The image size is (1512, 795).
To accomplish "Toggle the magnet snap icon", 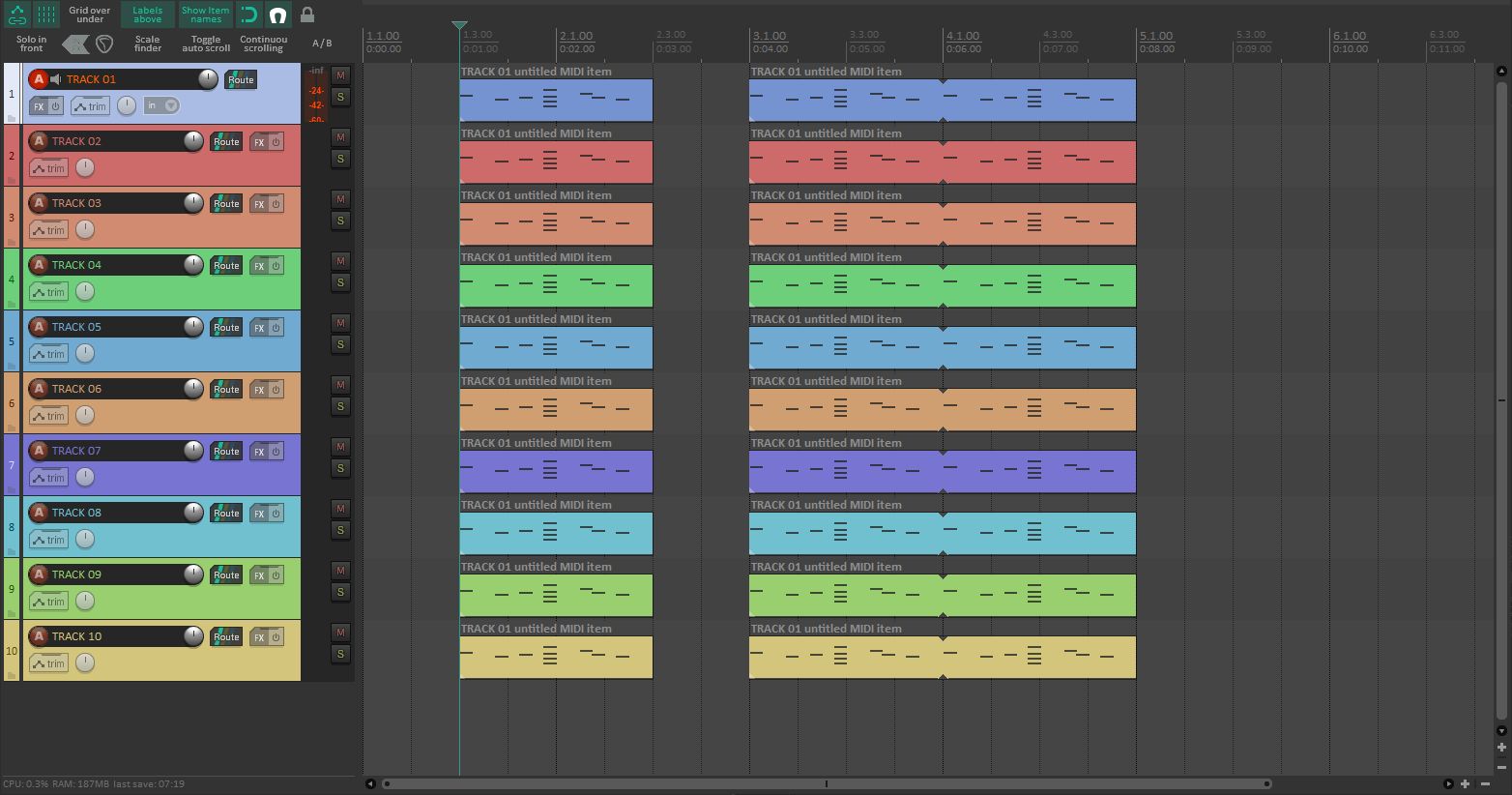I will (277, 15).
